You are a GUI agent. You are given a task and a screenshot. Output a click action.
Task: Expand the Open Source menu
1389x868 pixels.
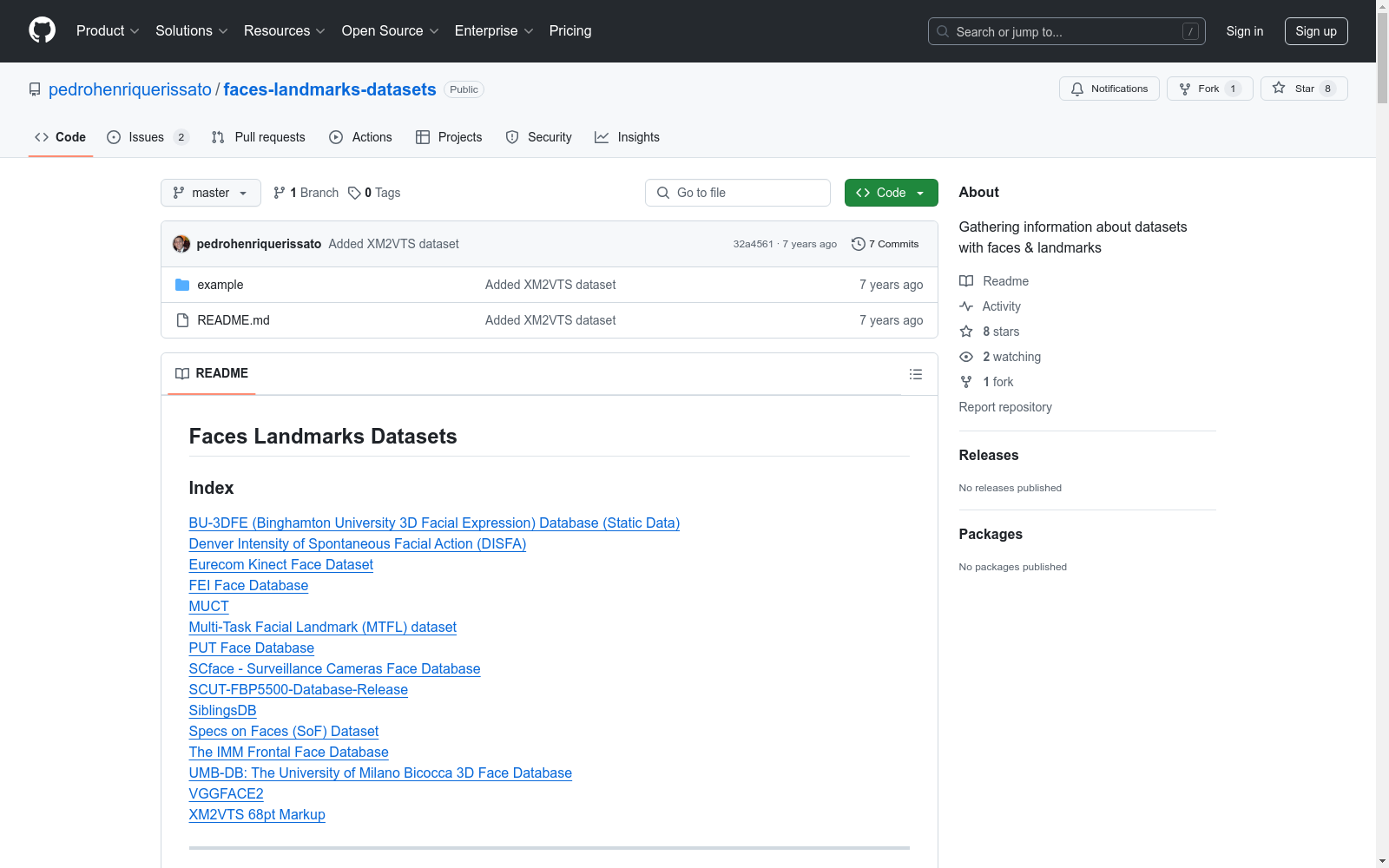click(x=391, y=31)
